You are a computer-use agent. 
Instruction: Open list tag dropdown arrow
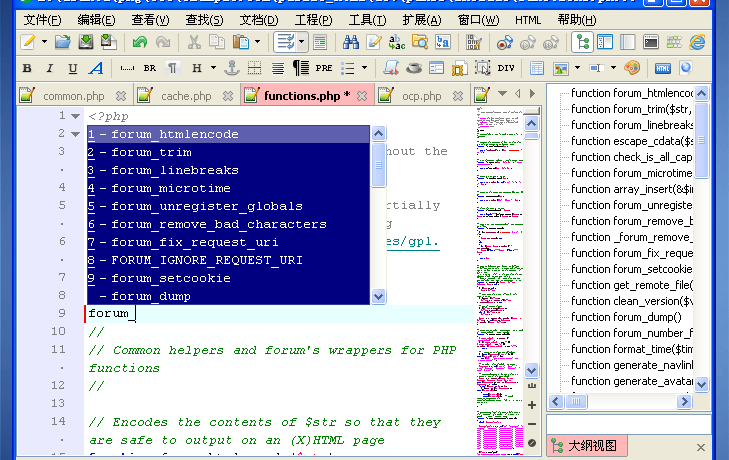tap(364, 68)
